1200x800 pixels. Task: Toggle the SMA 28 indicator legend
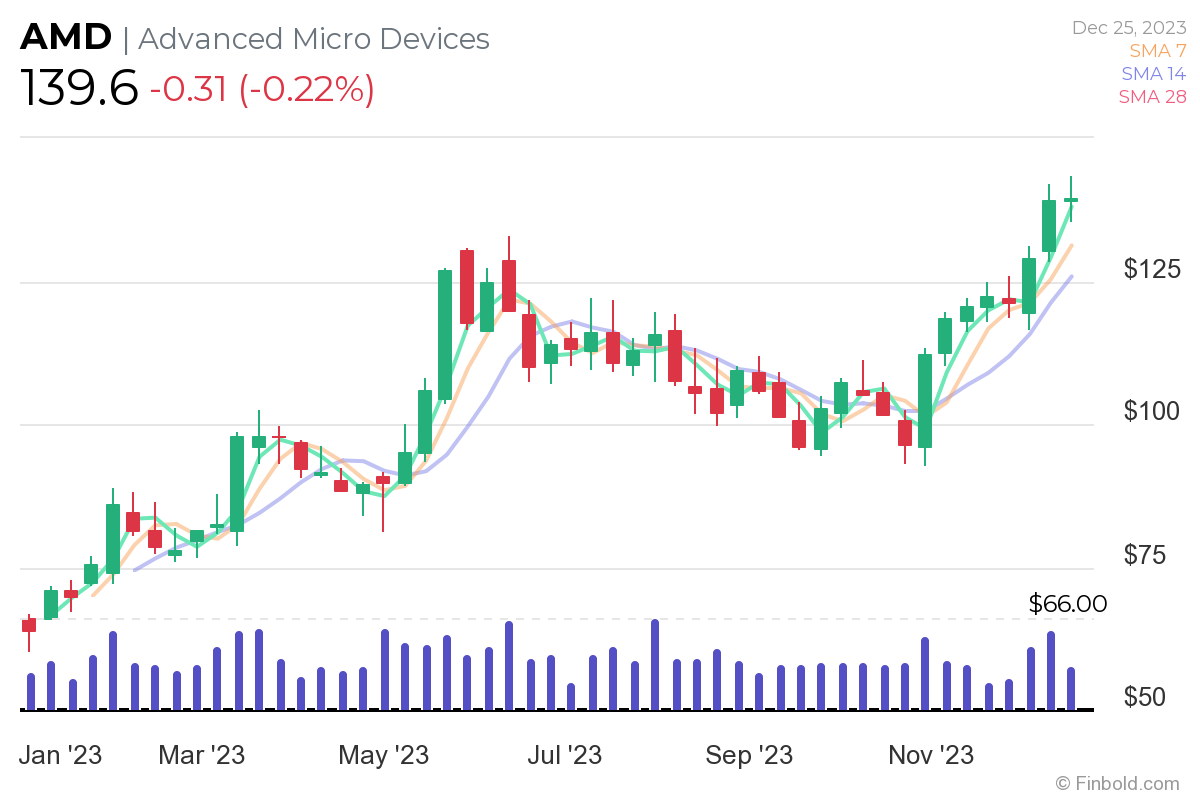pyautogui.click(x=1152, y=96)
